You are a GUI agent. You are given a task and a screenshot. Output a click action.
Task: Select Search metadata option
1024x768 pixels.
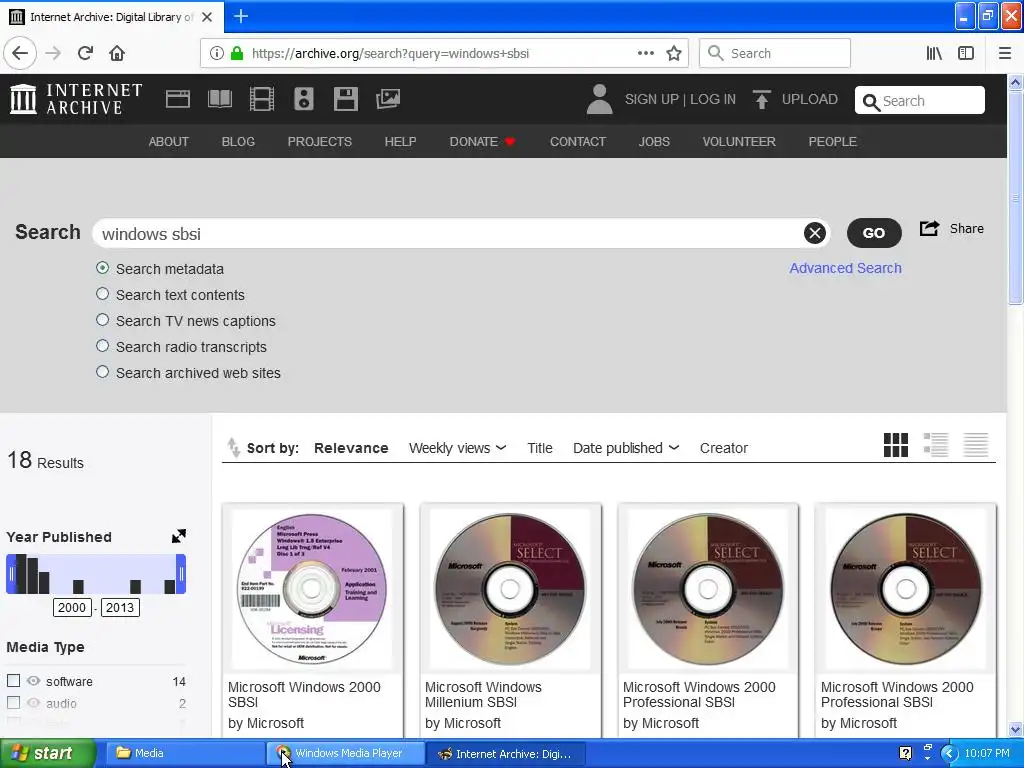tap(103, 268)
